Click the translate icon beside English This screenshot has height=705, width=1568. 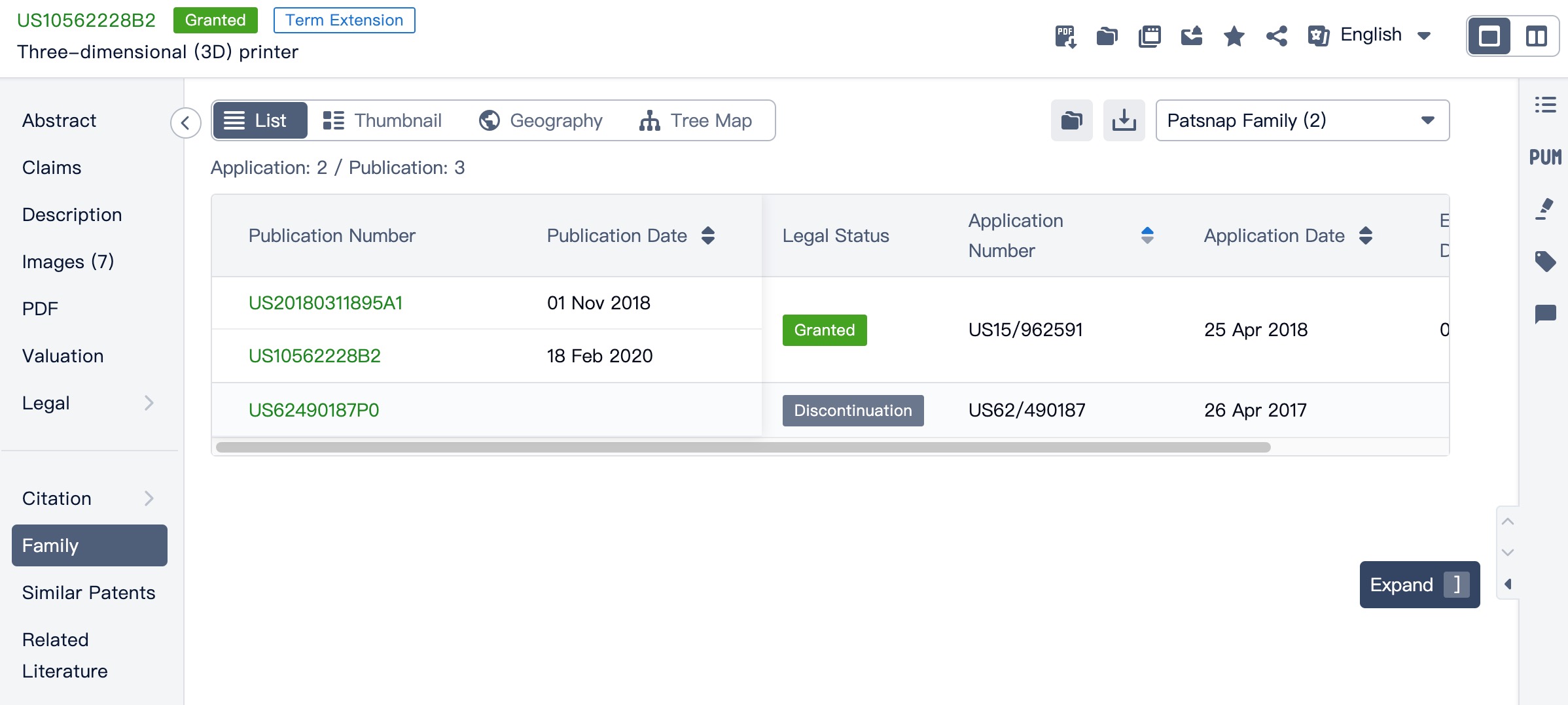(x=1317, y=36)
